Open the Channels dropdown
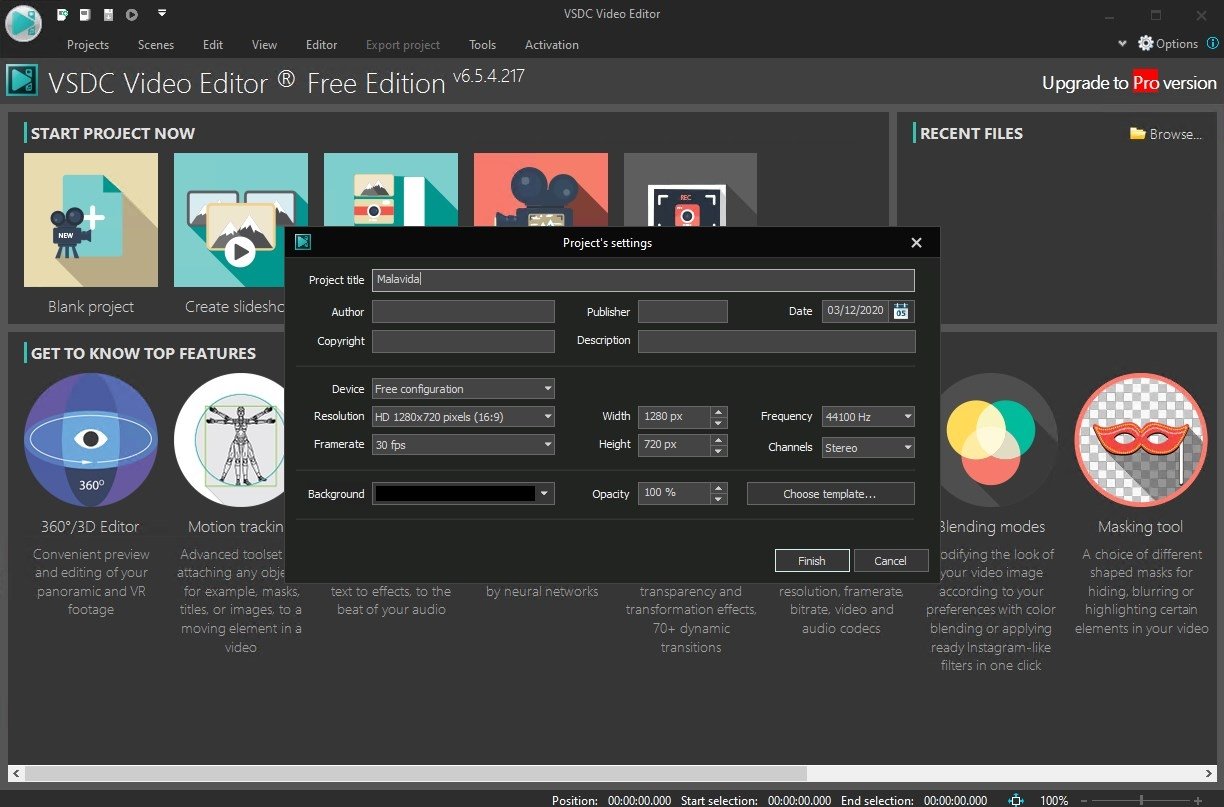This screenshot has width=1224, height=807. [868, 447]
